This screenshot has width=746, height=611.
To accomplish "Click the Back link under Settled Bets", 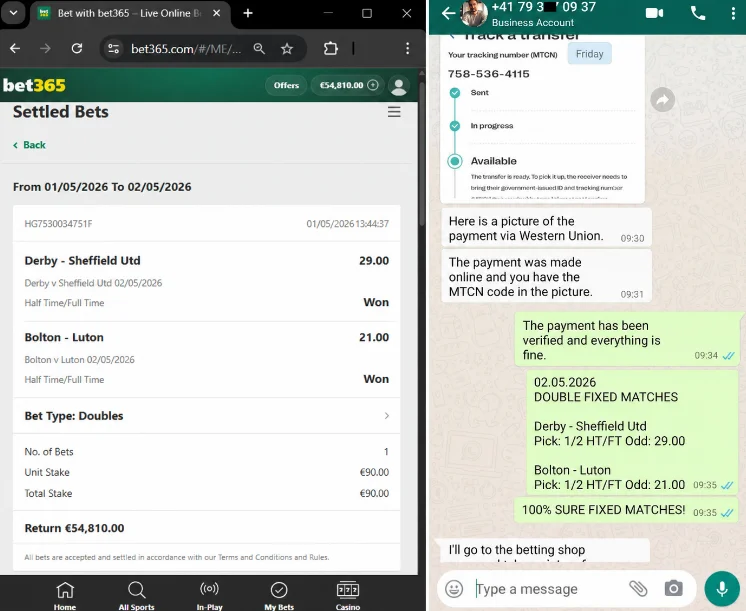I will [29, 145].
